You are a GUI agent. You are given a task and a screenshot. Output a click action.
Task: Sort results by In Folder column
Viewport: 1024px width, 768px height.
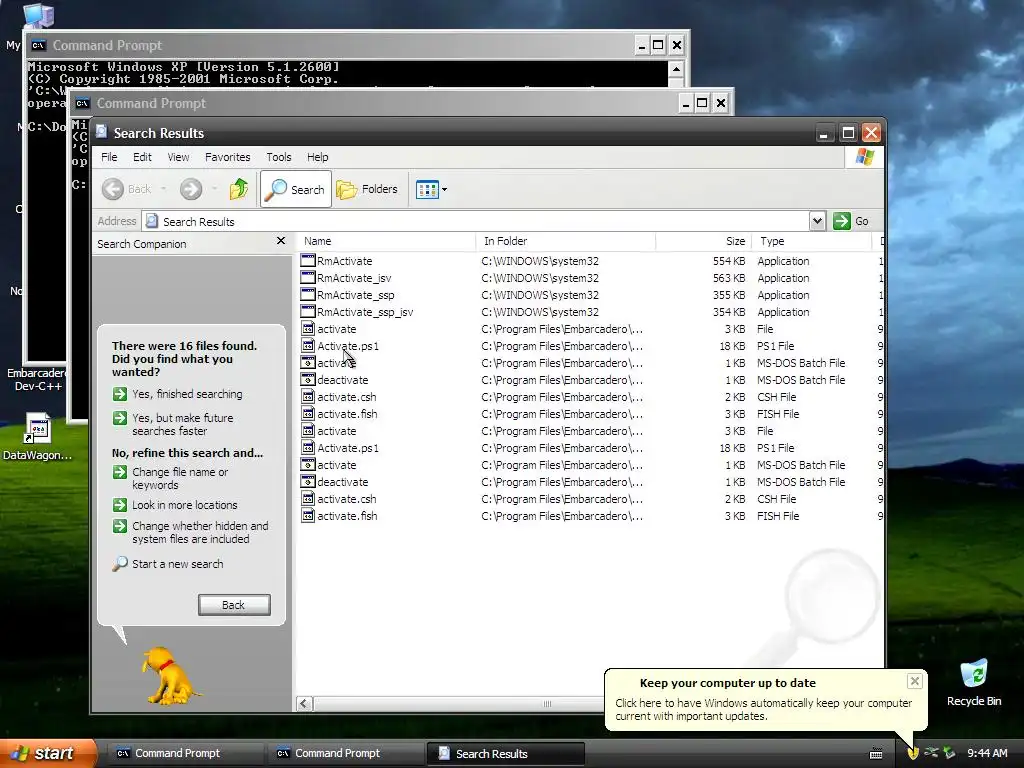click(566, 241)
